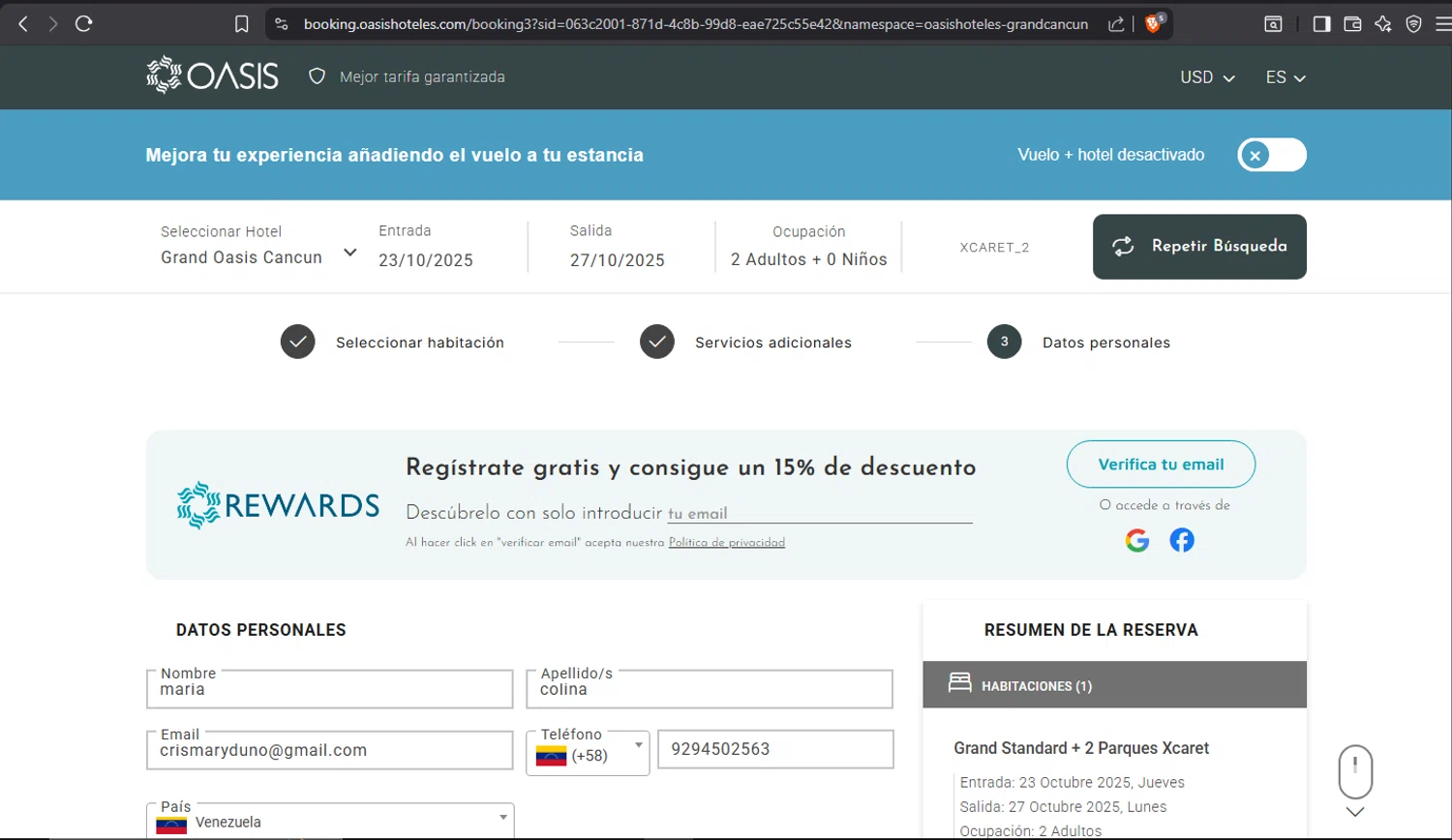Click the Datos personales section heading
1452x840 pixels.
click(261, 630)
